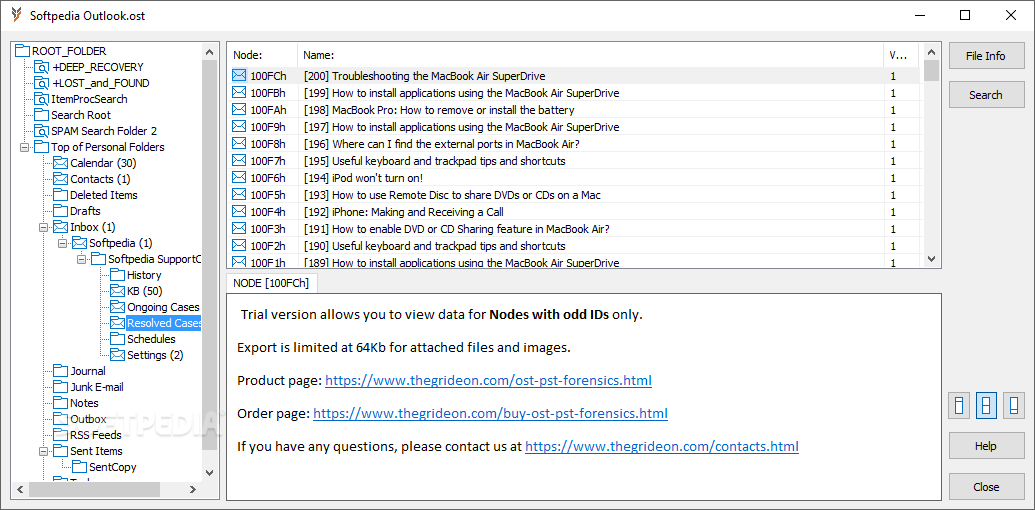
Task: Click the Contacts mail folder icon
Action: click(61, 179)
